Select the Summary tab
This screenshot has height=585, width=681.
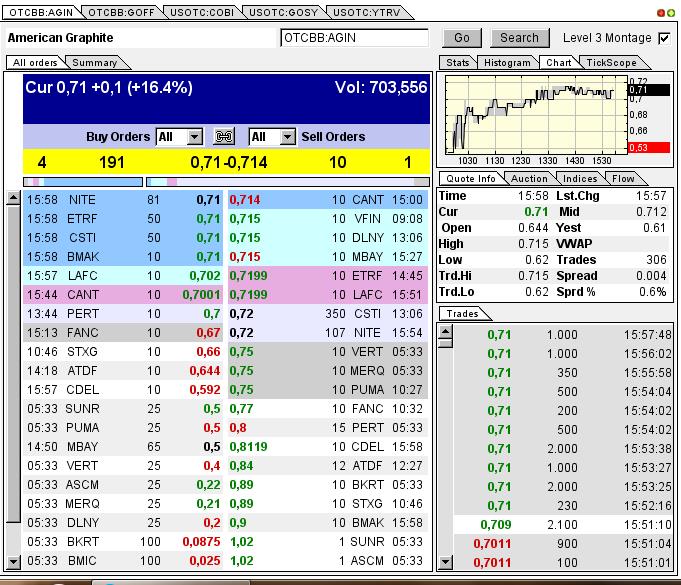tap(94, 62)
